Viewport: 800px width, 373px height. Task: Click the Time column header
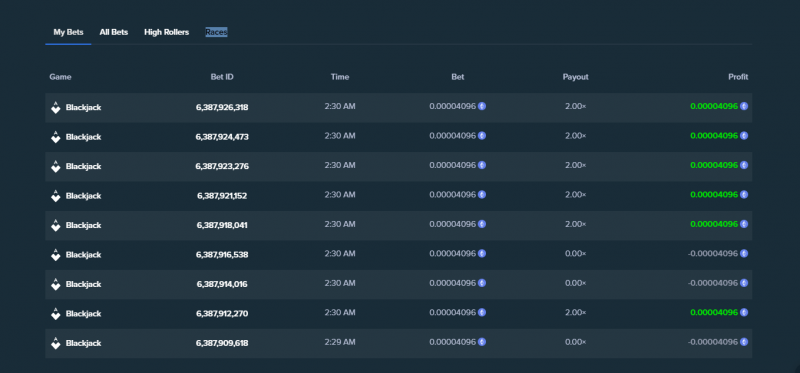click(340, 77)
